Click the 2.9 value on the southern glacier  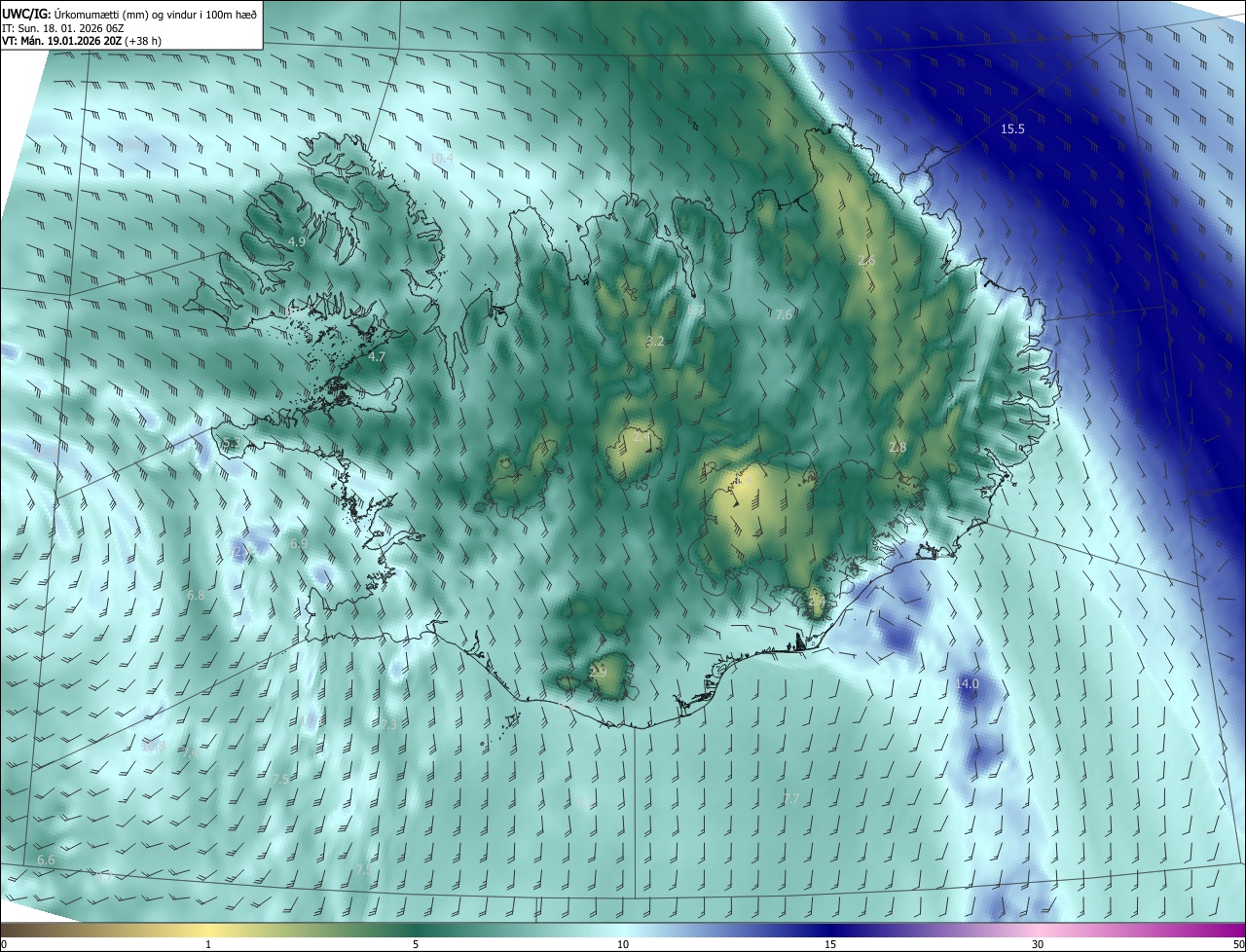[x=598, y=672]
